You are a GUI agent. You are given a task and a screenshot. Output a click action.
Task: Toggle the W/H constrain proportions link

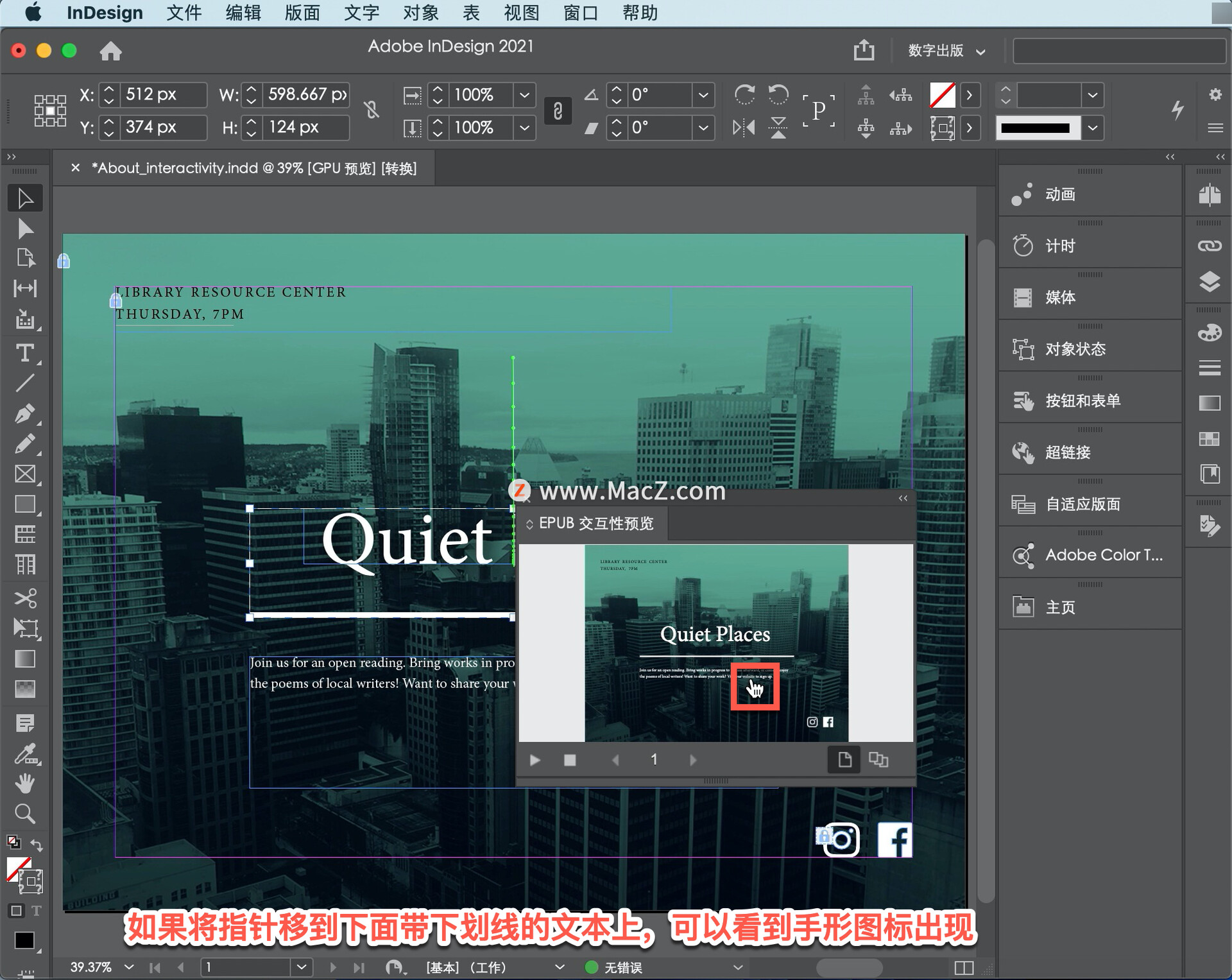pyautogui.click(x=372, y=110)
